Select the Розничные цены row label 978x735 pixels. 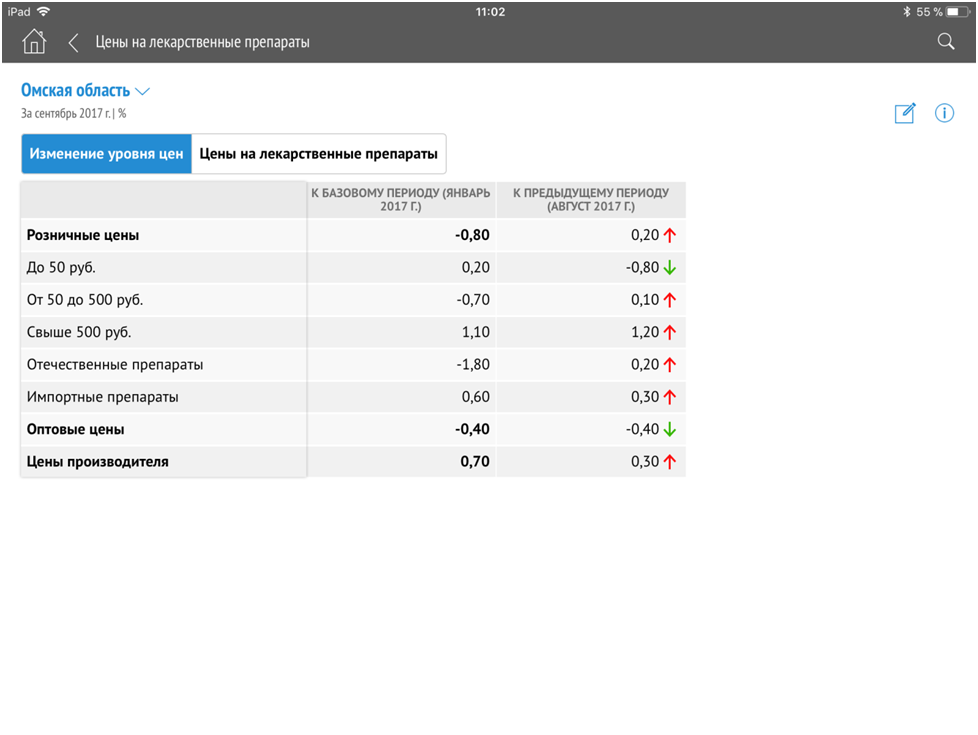(81, 236)
